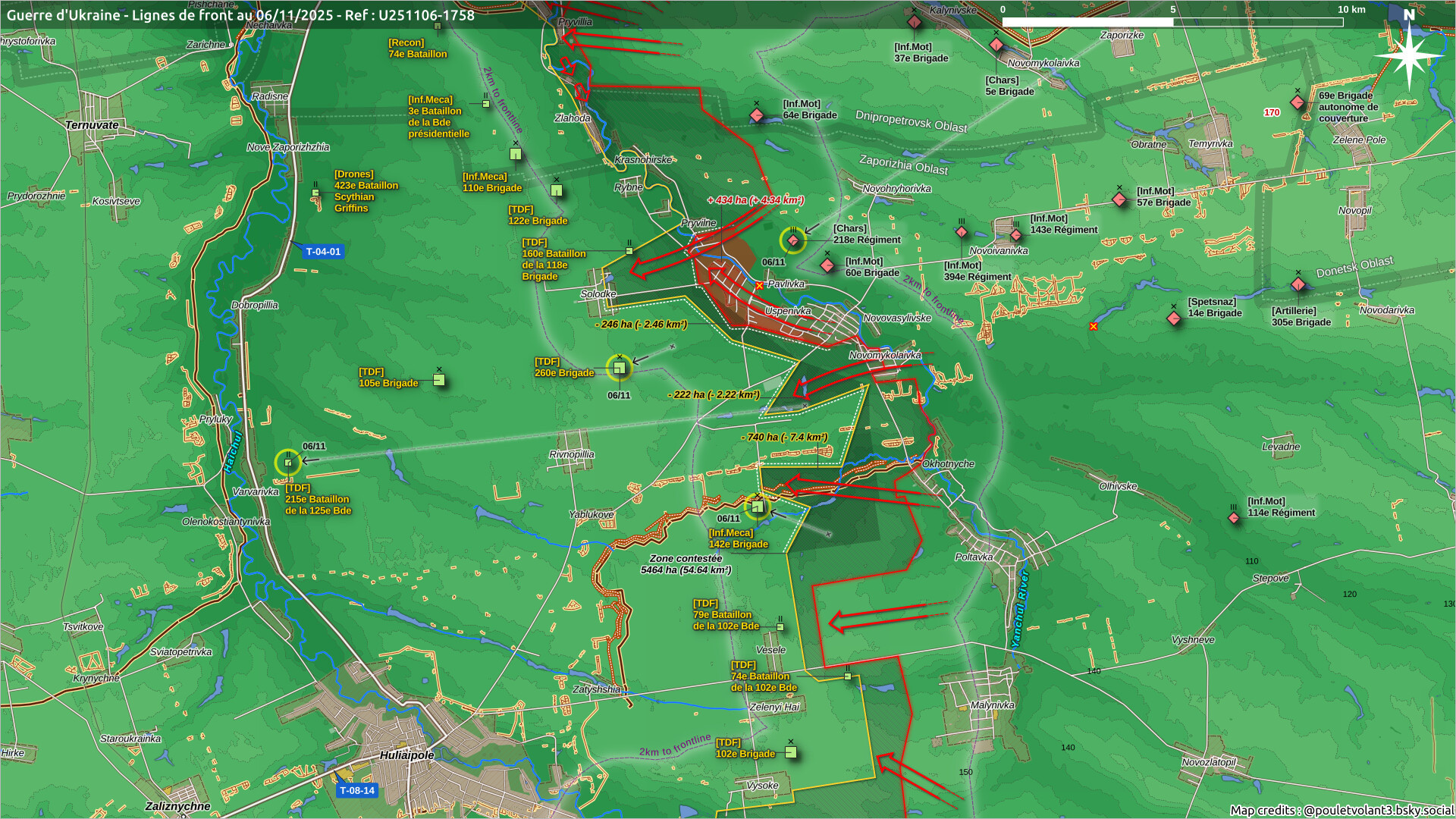Click the +434 ha gain label

point(755,200)
